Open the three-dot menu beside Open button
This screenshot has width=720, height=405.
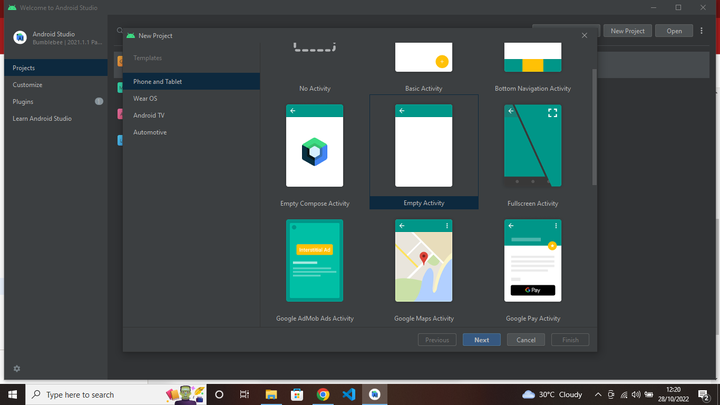tap(701, 31)
